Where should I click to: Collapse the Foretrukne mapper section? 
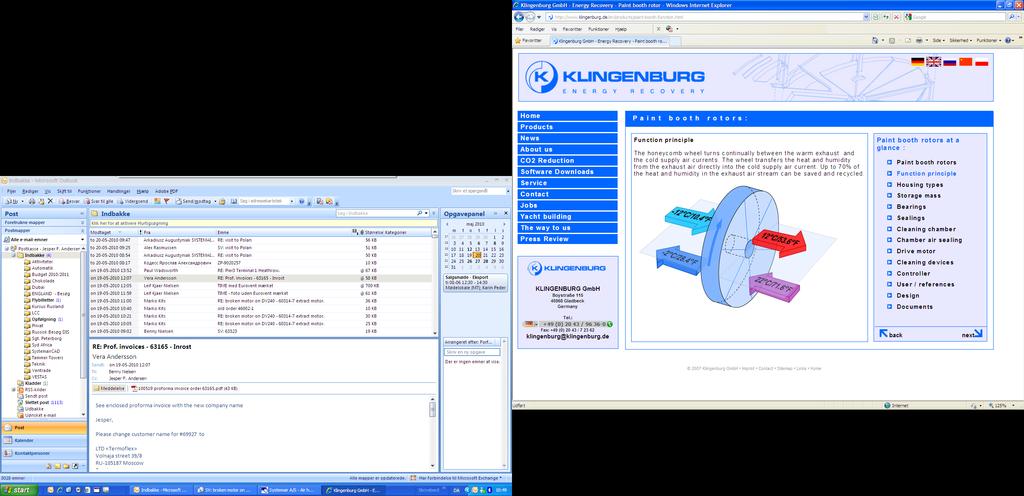pyautogui.click(x=82, y=222)
